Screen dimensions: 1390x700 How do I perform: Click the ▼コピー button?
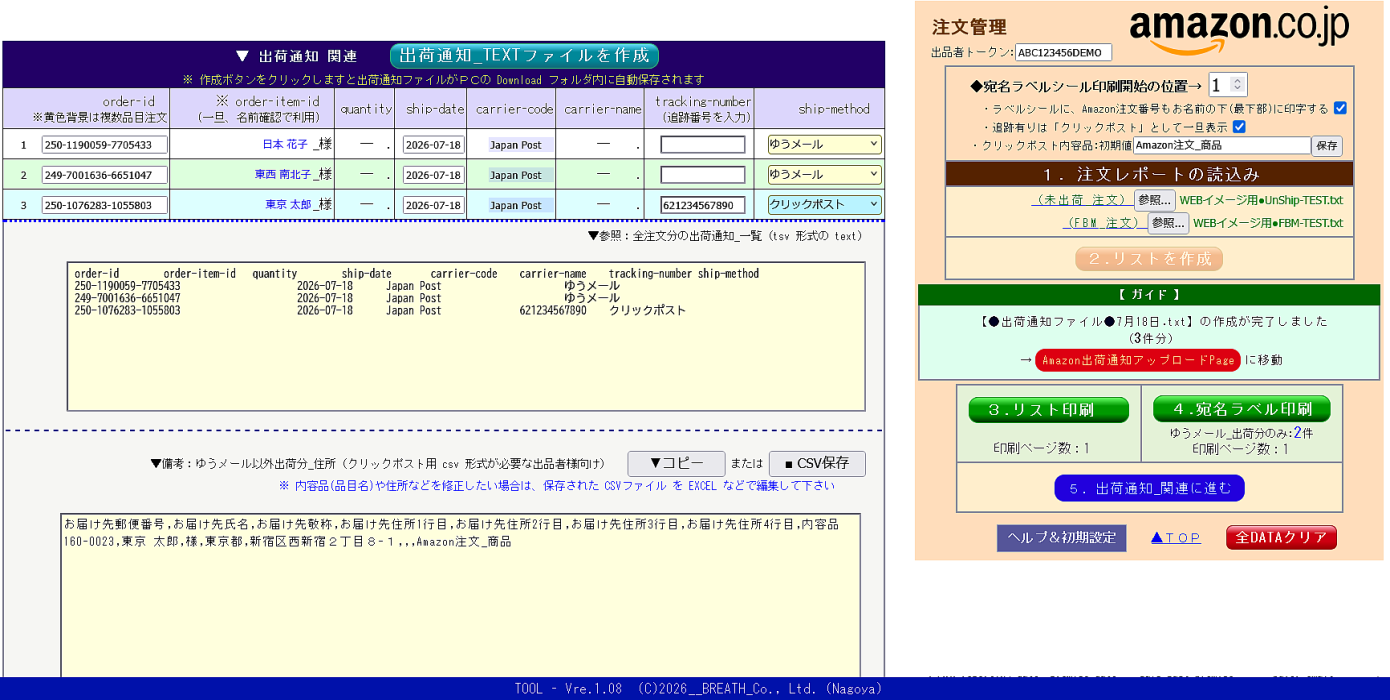click(676, 463)
